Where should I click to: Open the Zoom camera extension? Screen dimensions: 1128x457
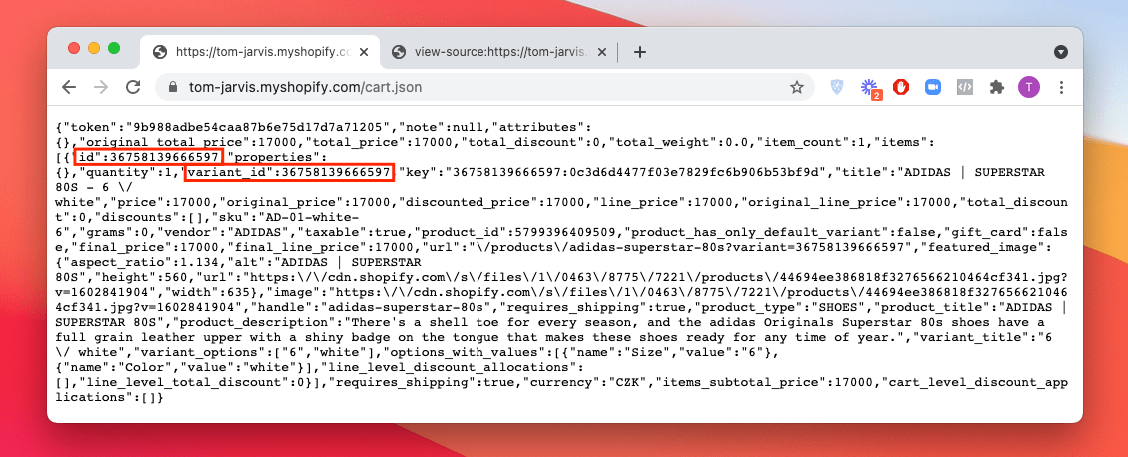(x=933, y=87)
